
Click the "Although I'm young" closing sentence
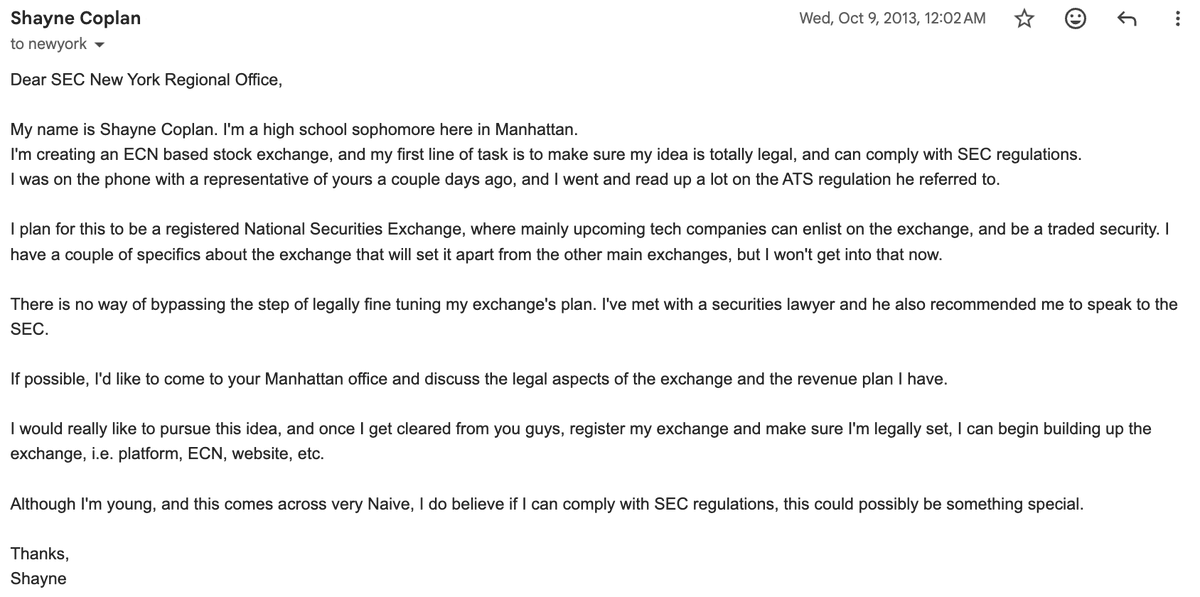click(x=547, y=504)
